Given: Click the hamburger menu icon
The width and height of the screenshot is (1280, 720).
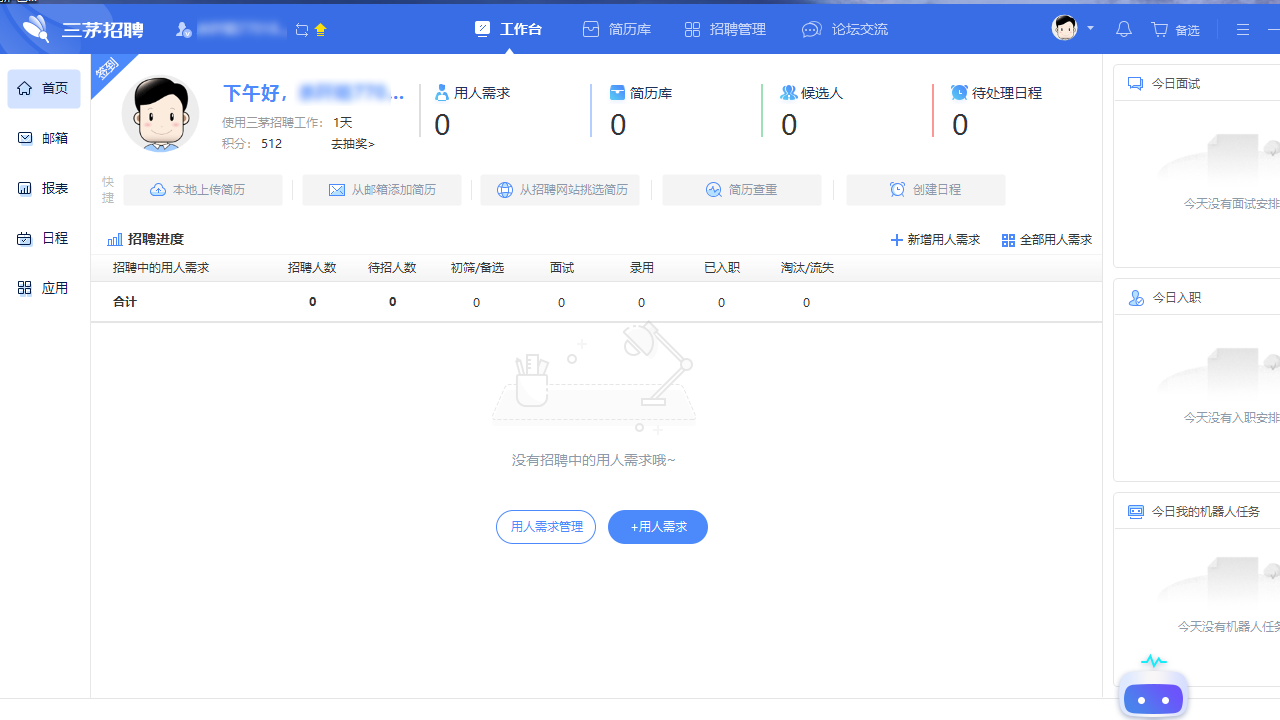Looking at the screenshot, I should click(x=1242, y=29).
